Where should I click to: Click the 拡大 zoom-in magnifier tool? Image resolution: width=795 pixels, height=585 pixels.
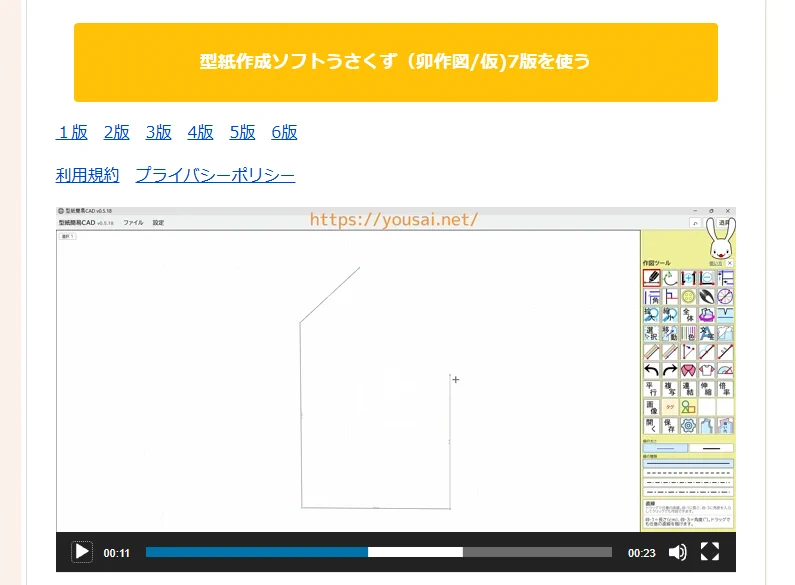tap(652, 315)
